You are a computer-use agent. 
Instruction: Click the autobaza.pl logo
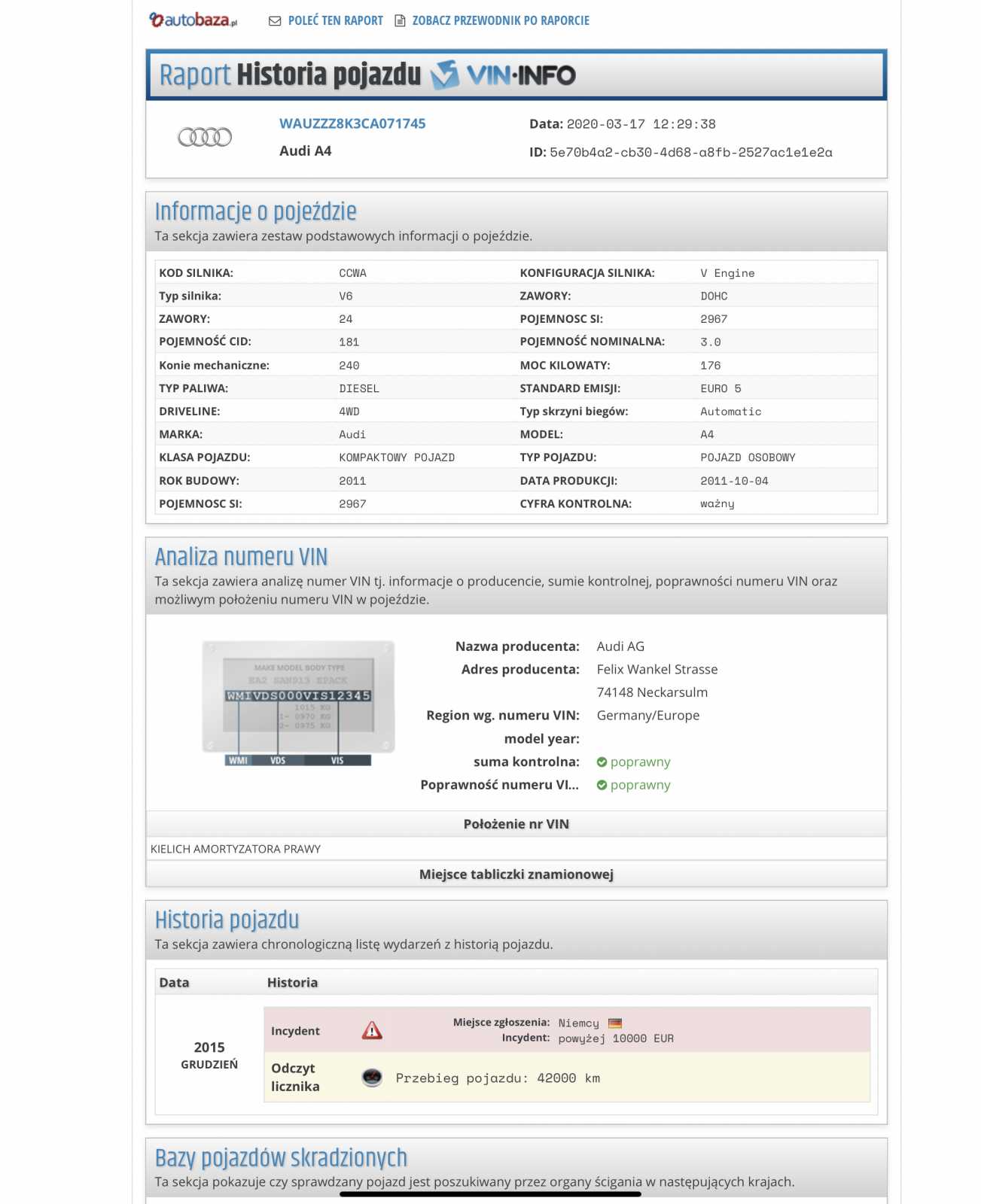pos(193,20)
